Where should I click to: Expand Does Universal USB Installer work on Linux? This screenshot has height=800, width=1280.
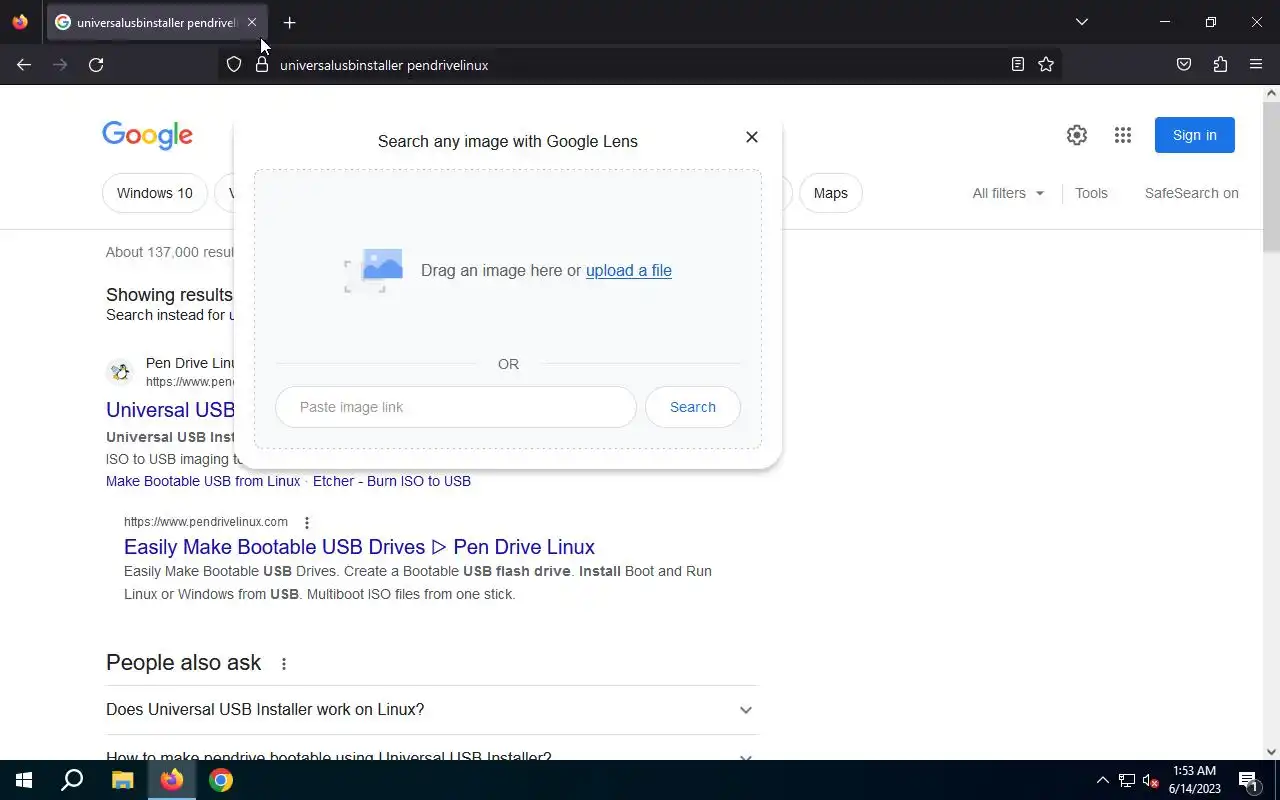432,710
